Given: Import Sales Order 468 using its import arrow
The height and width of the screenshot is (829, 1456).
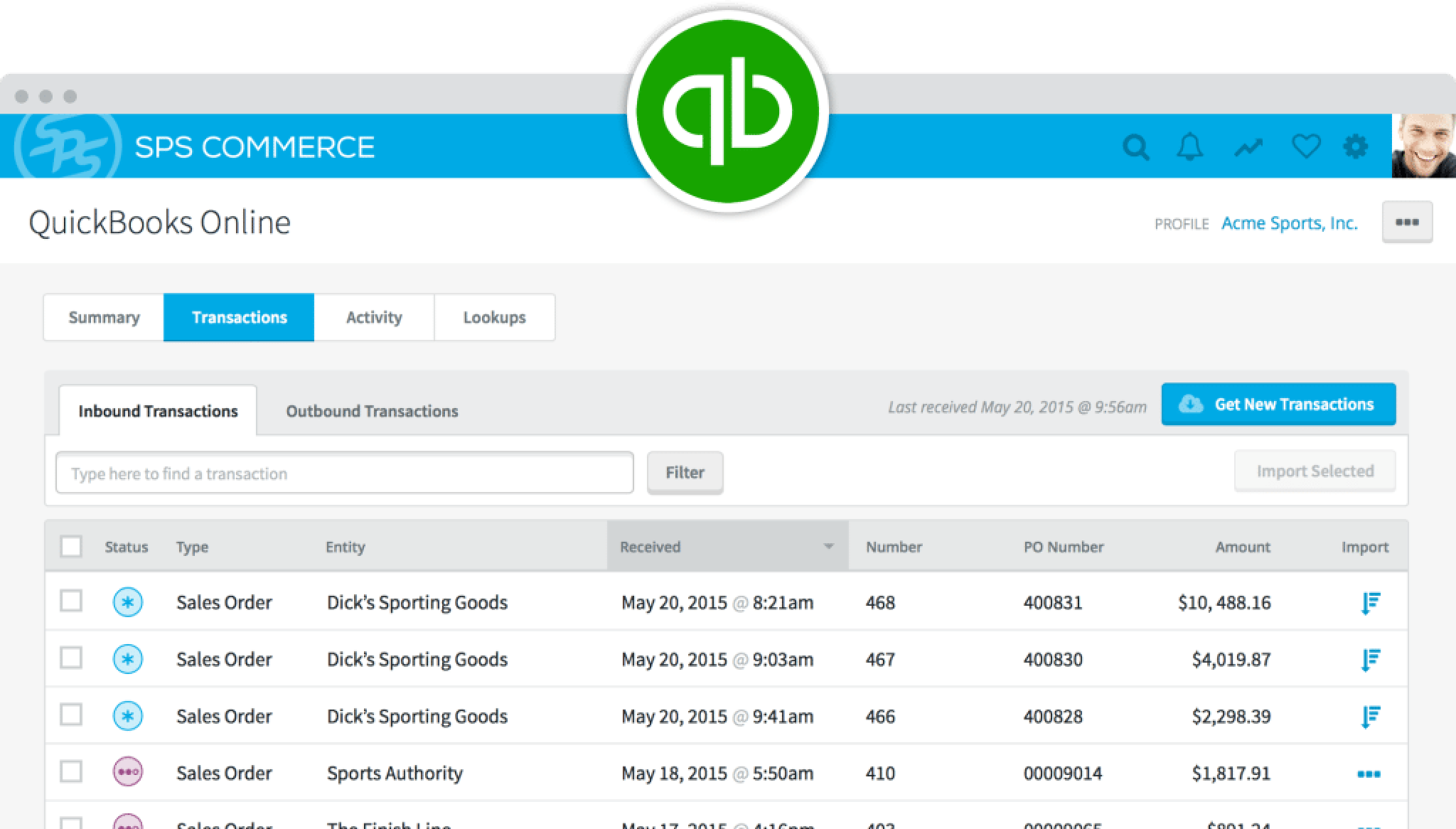Looking at the screenshot, I should click(1372, 601).
